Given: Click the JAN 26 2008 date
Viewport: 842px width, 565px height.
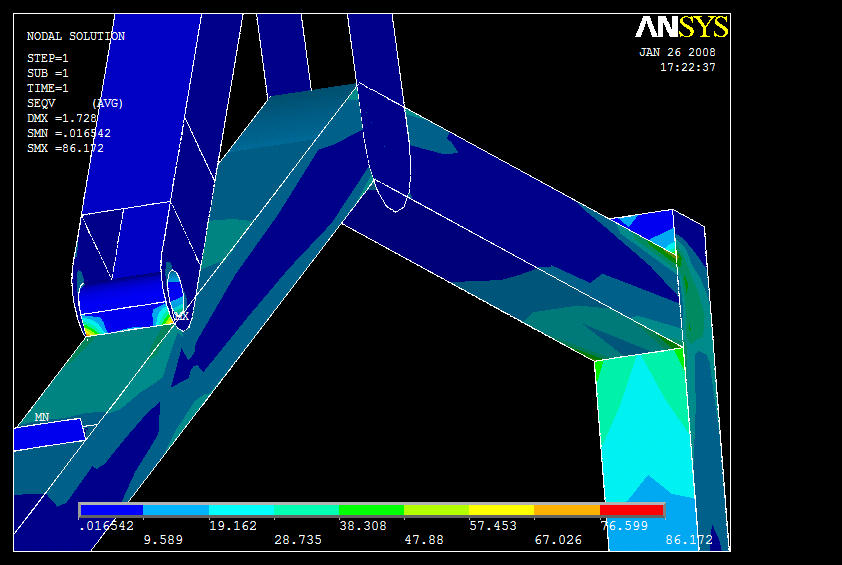Looking at the screenshot, I should pos(677,53).
